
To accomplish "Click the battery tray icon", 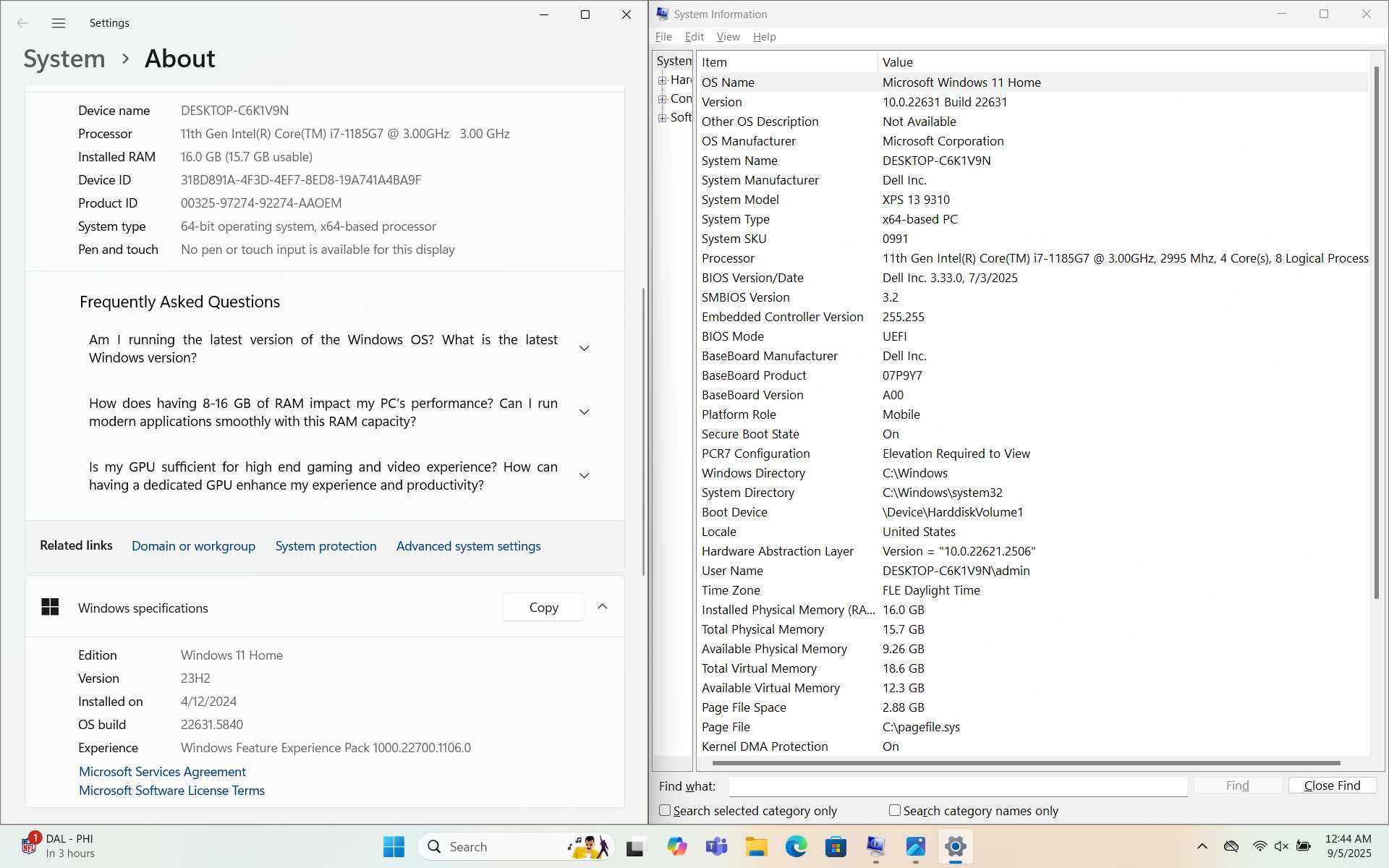I will click(1304, 846).
